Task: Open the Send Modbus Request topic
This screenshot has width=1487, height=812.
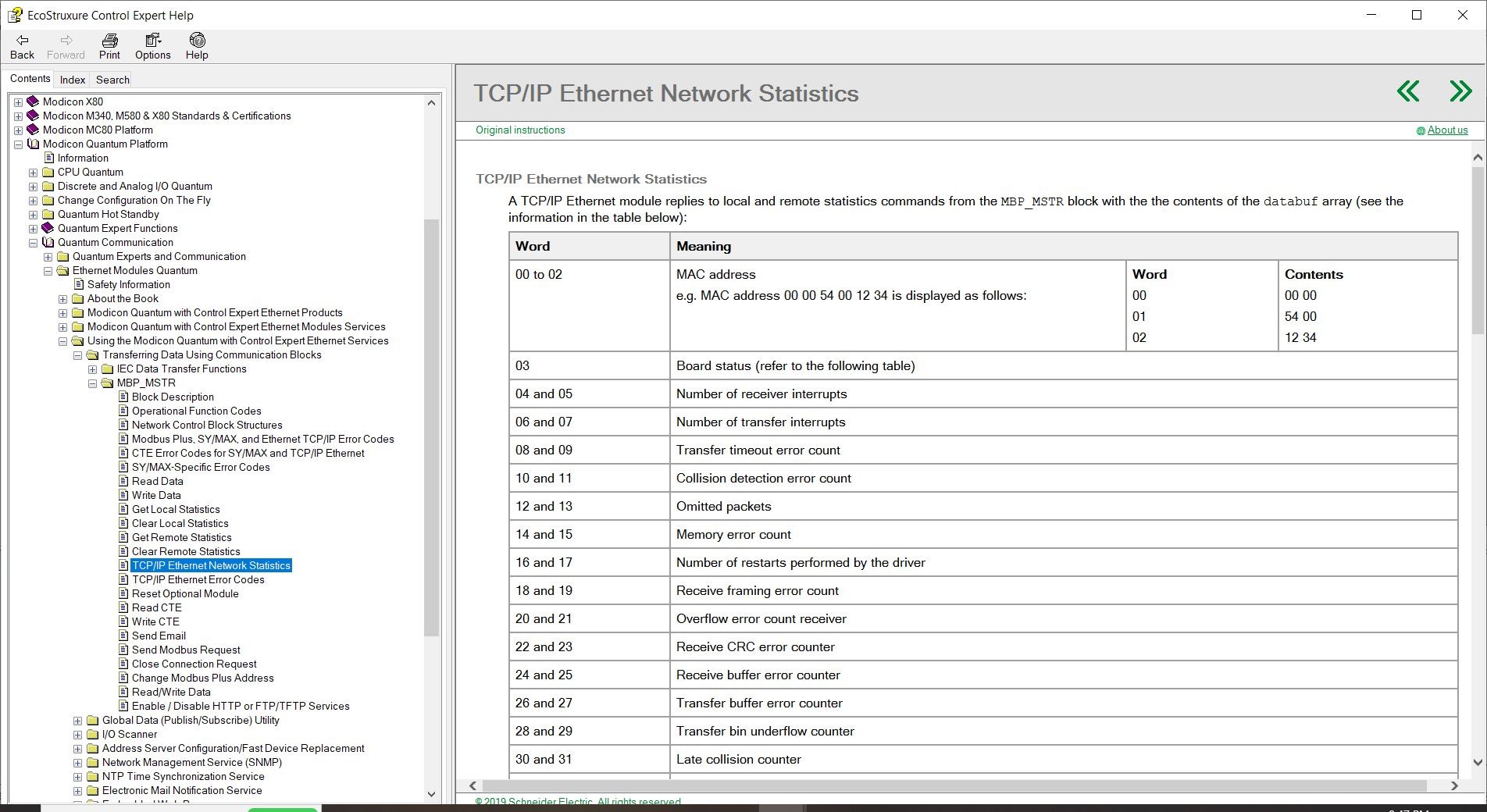Action: pos(186,650)
